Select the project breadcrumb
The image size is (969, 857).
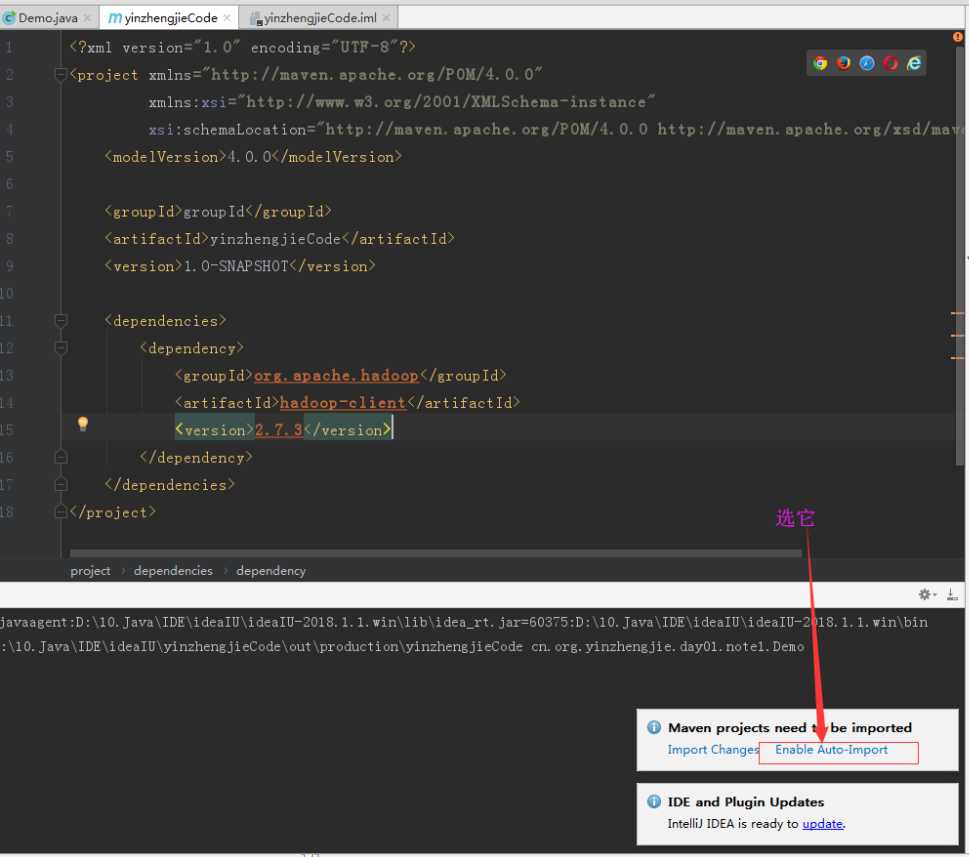pos(90,571)
